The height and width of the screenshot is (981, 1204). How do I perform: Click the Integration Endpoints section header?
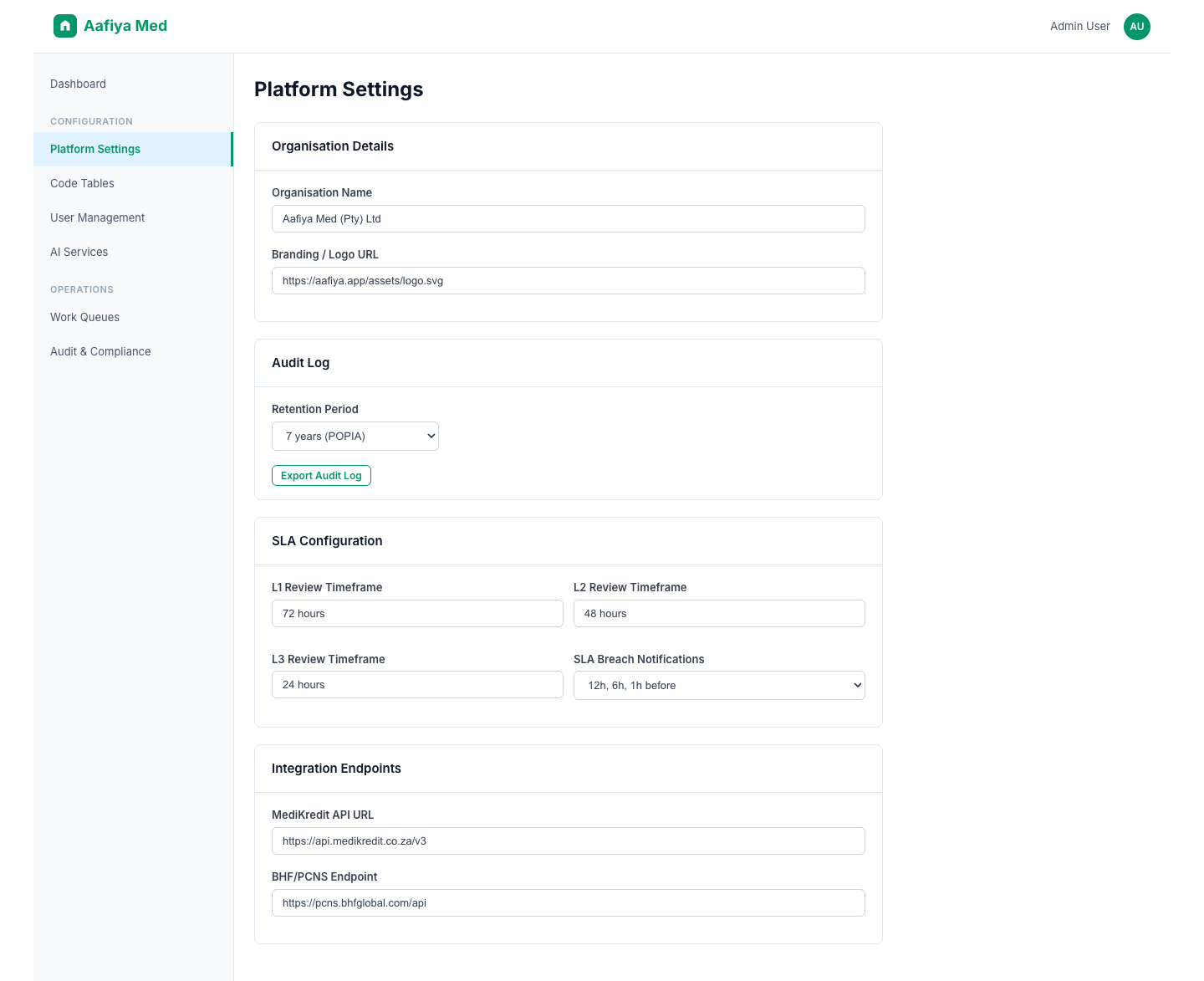336,769
